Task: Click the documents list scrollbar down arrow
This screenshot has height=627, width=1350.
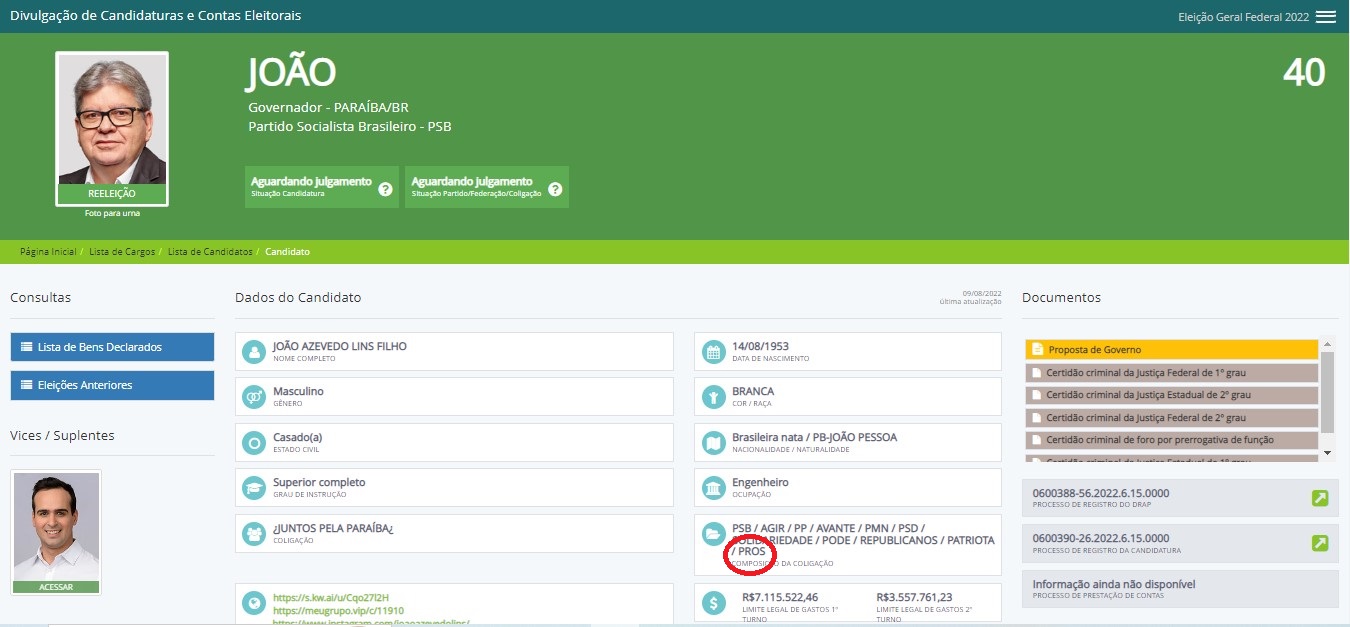Action: pyautogui.click(x=1327, y=453)
